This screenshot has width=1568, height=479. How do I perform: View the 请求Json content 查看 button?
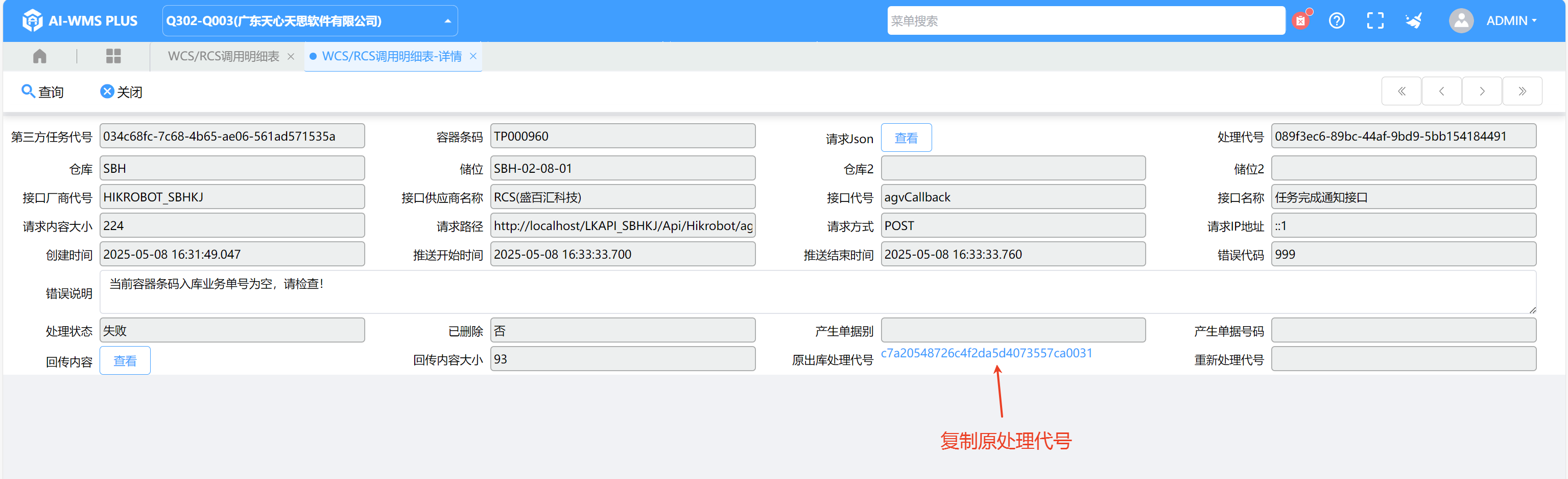(x=907, y=138)
